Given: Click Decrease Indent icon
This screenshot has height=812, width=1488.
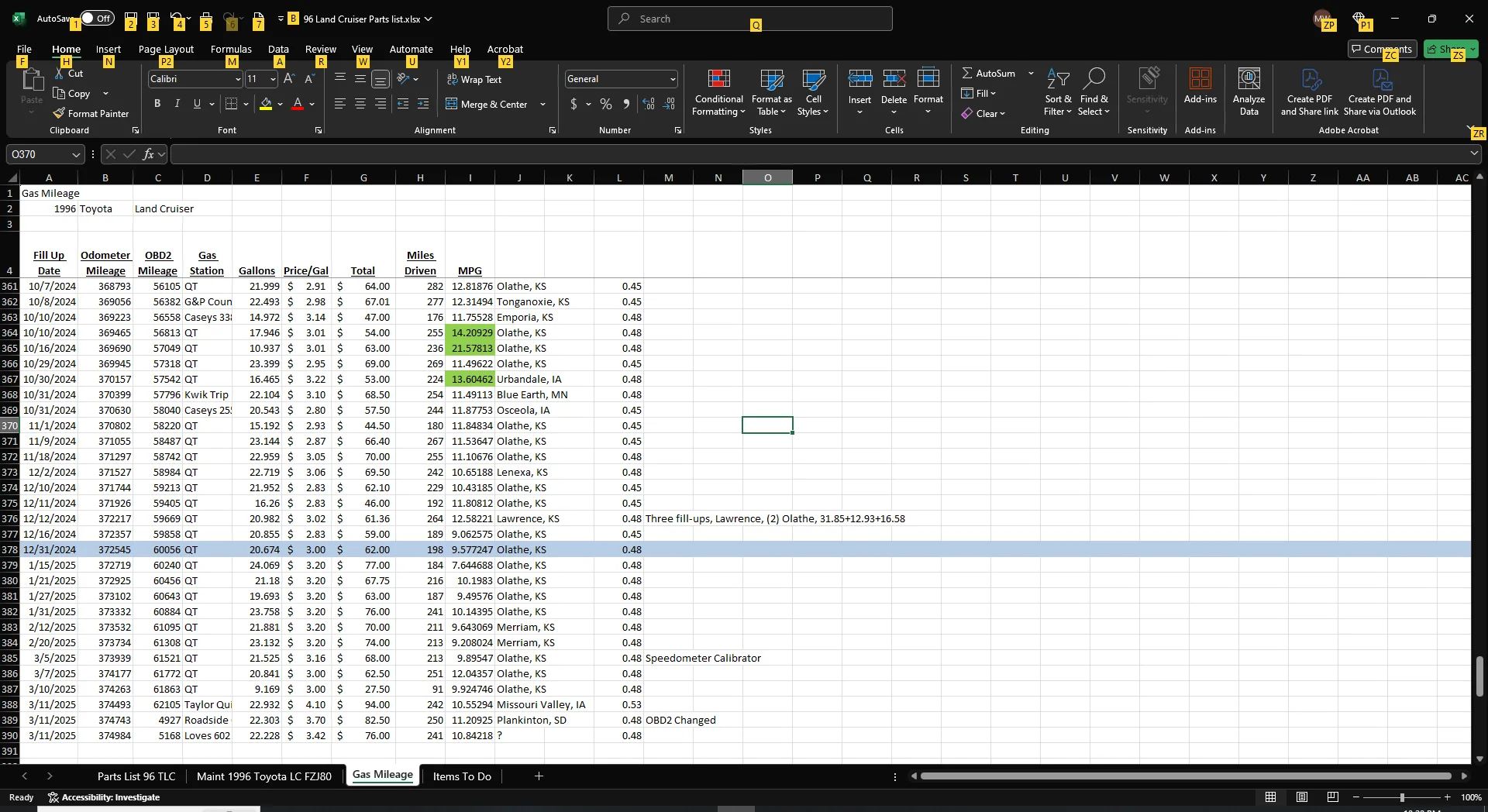Looking at the screenshot, I should pyautogui.click(x=403, y=104).
